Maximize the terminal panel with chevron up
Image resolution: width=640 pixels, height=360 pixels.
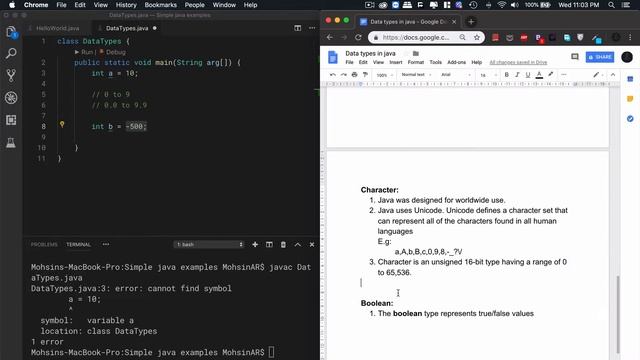tap(298, 244)
